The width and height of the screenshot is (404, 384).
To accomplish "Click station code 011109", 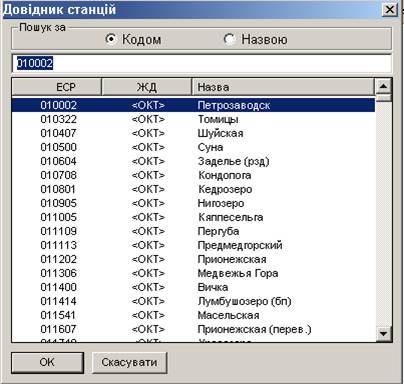I will coord(59,231).
